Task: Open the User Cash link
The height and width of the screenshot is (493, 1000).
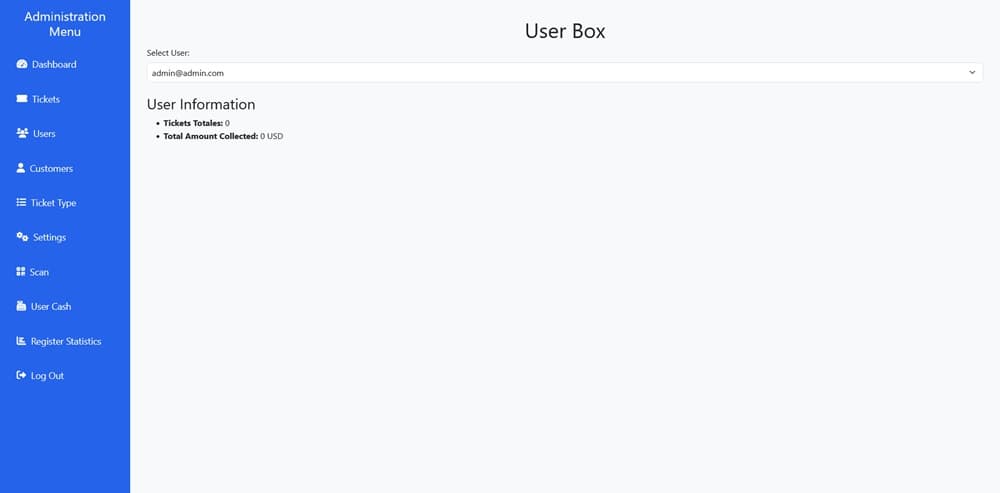Action: click(x=51, y=306)
